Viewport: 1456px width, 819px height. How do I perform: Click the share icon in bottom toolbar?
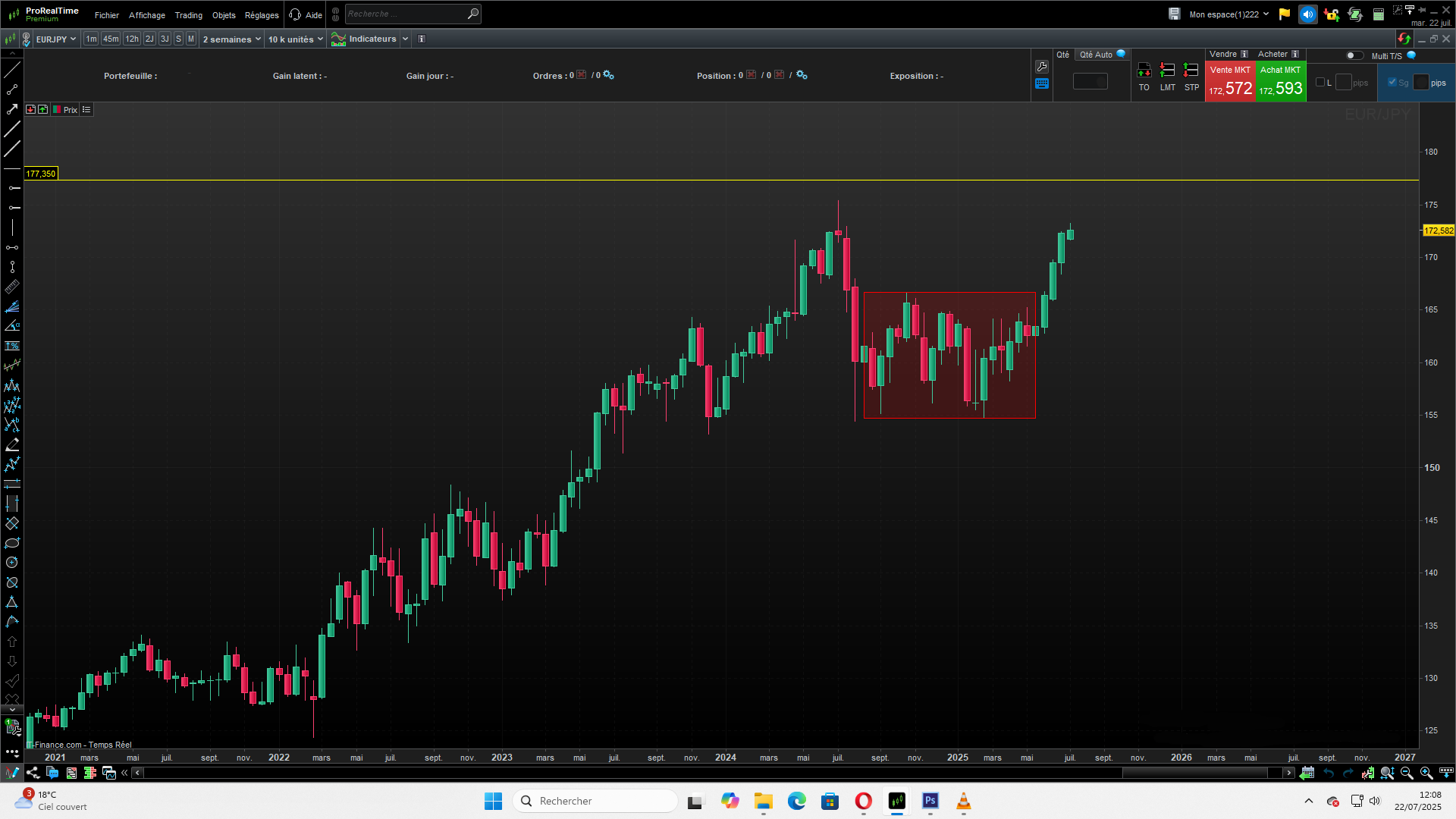[x=33, y=773]
